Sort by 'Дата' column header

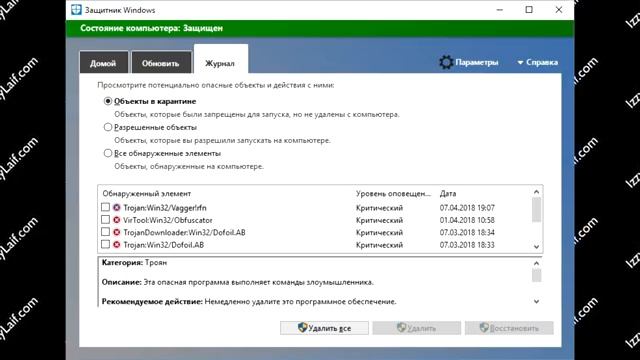(448, 194)
